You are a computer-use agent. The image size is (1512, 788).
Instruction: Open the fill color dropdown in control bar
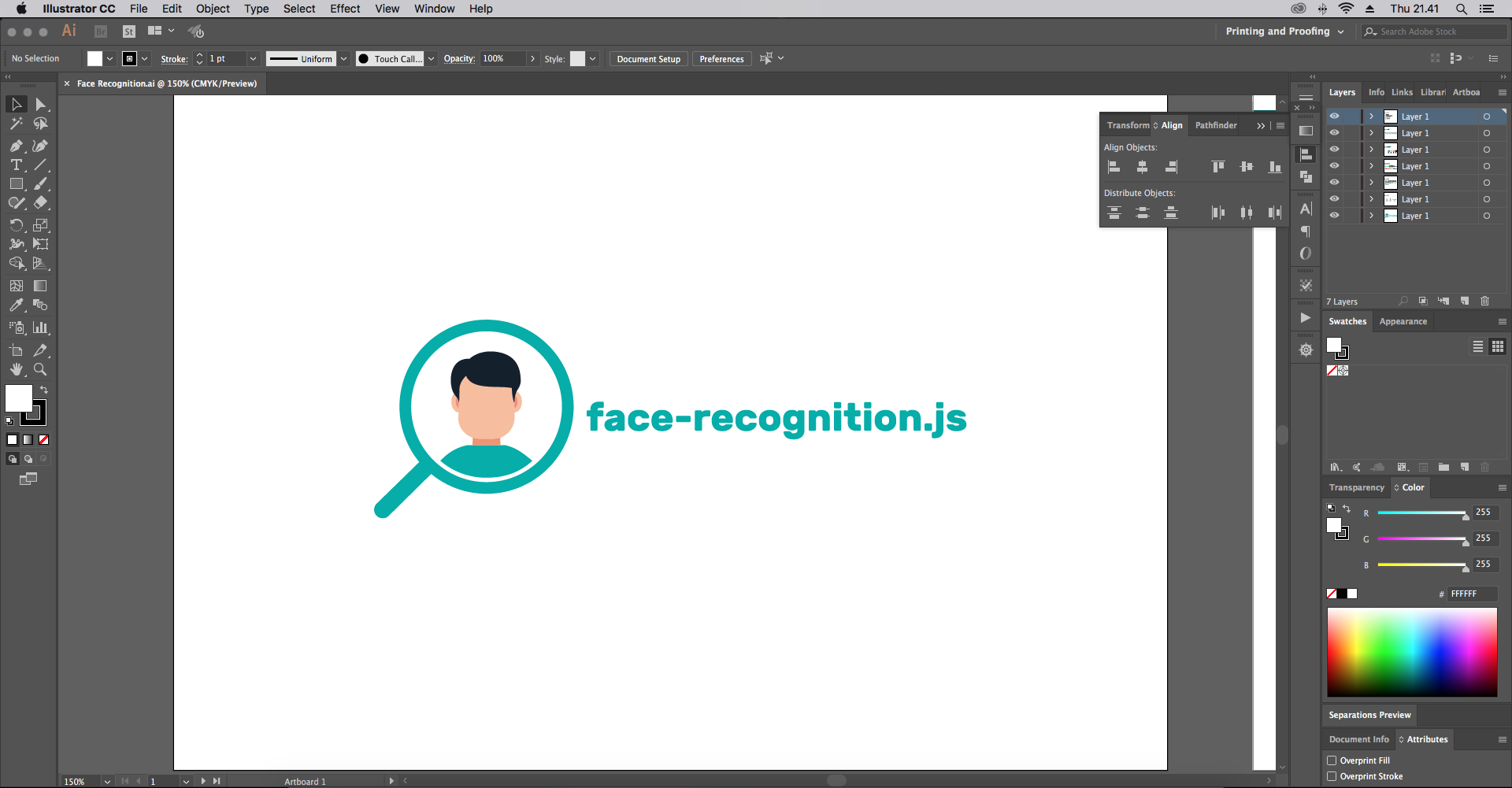pyautogui.click(x=109, y=59)
